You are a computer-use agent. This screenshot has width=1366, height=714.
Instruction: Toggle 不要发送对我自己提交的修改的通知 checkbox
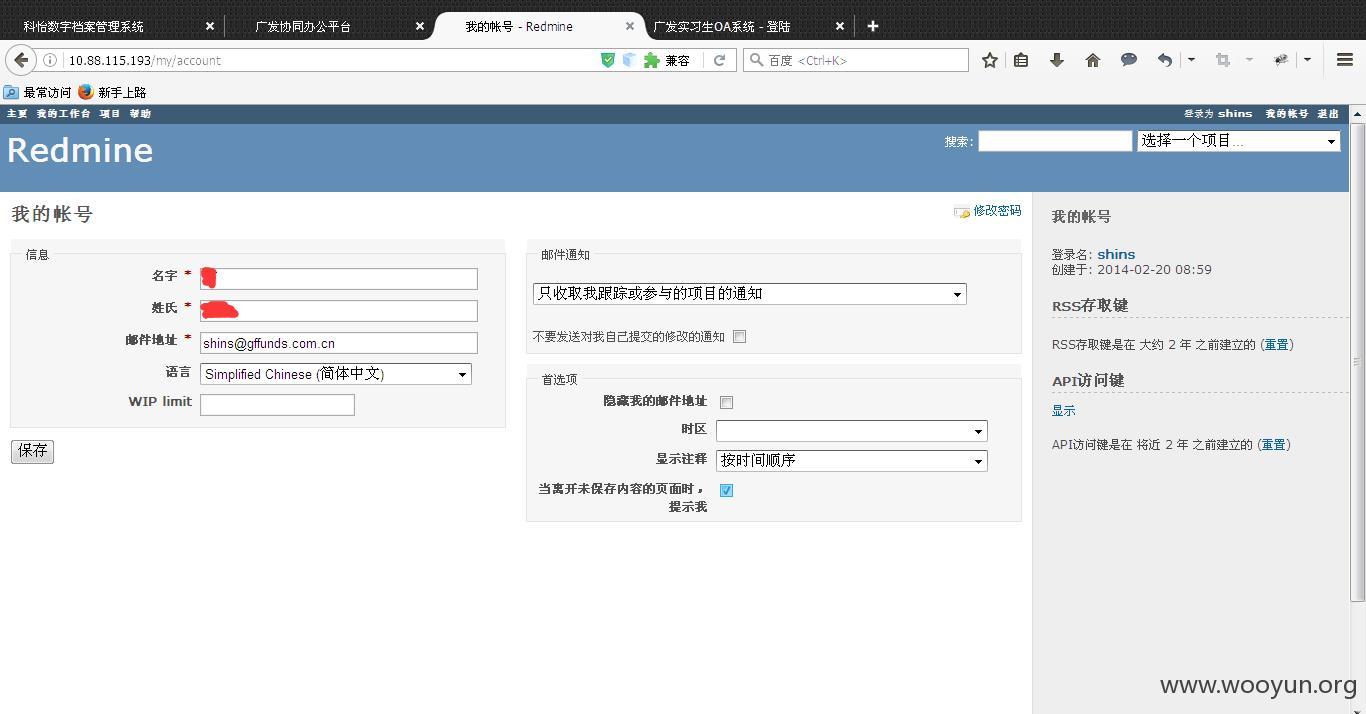tap(740, 337)
